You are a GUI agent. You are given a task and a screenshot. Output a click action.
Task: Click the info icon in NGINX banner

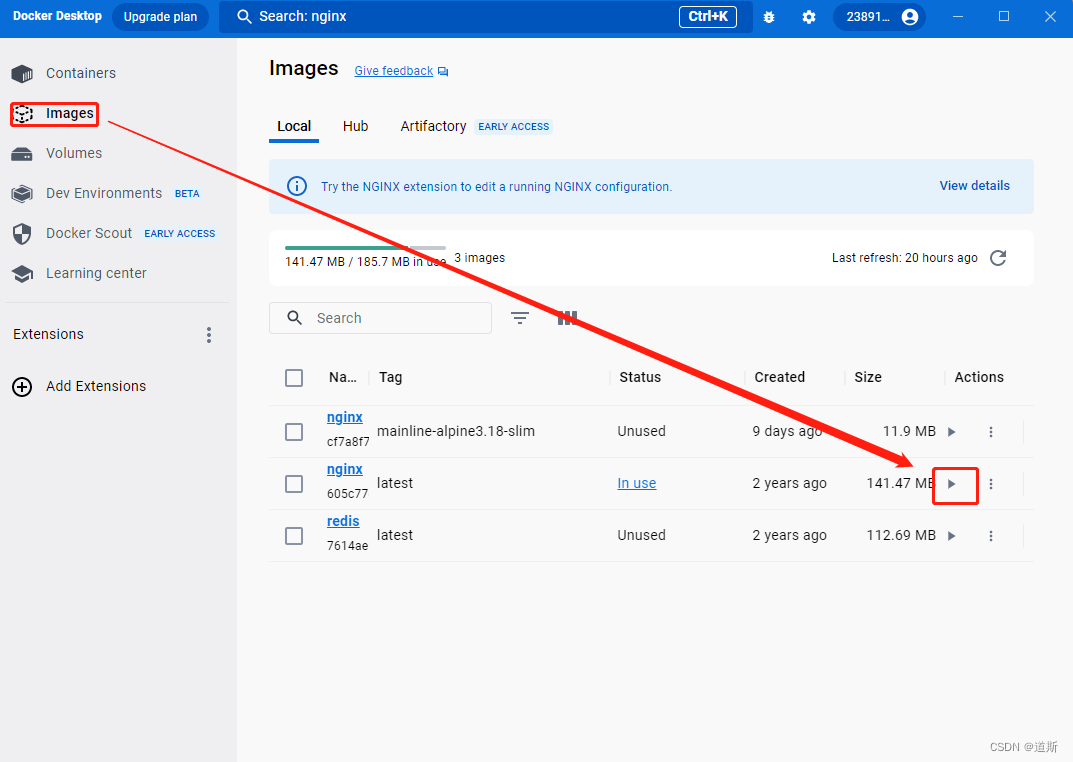pyautogui.click(x=297, y=186)
